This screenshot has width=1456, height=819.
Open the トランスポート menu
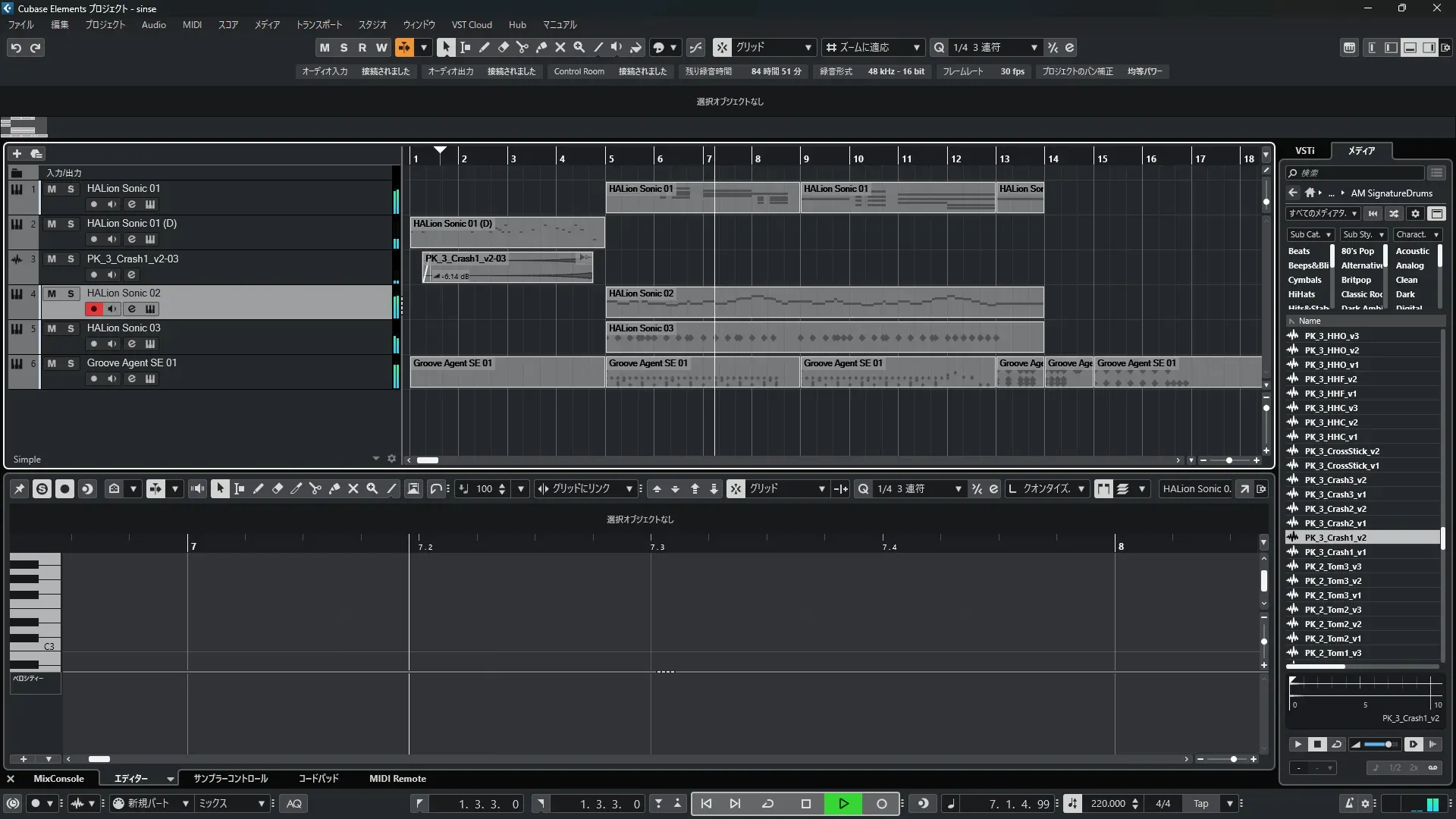318,25
